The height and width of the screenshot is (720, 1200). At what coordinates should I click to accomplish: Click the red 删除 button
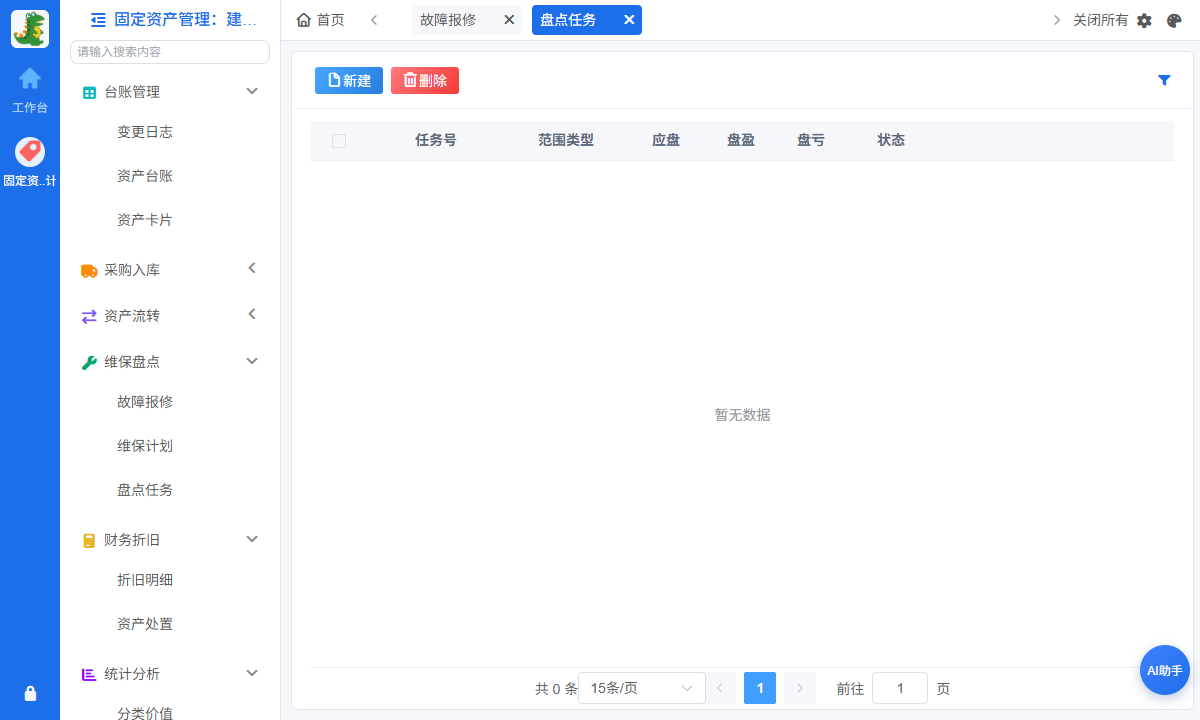pyautogui.click(x=425, y=81)
